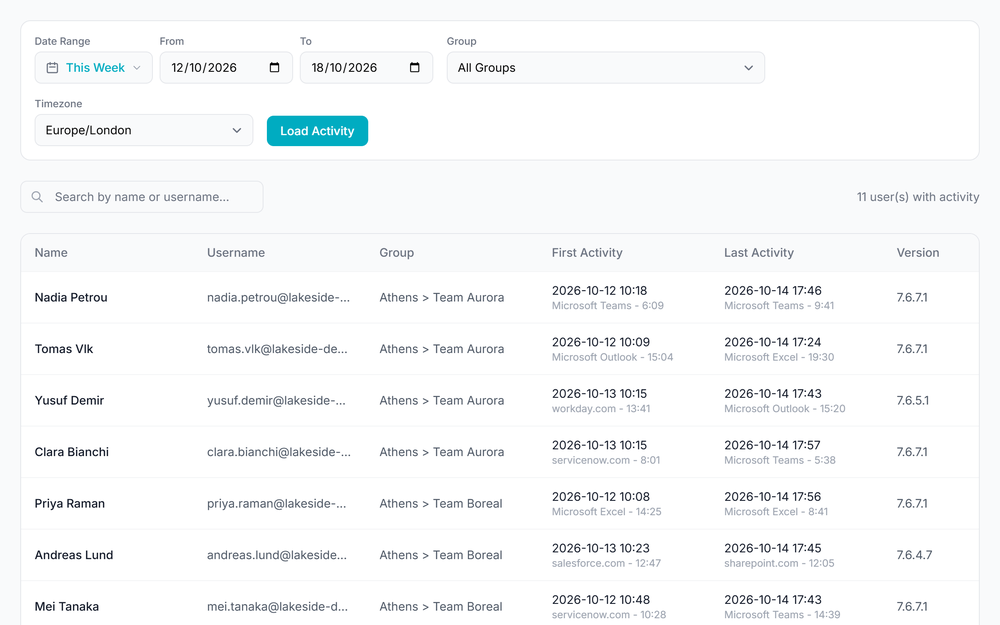Click username andreas.lund@lakeside...
Screen dimensions: 1000x625
(277, 555)
